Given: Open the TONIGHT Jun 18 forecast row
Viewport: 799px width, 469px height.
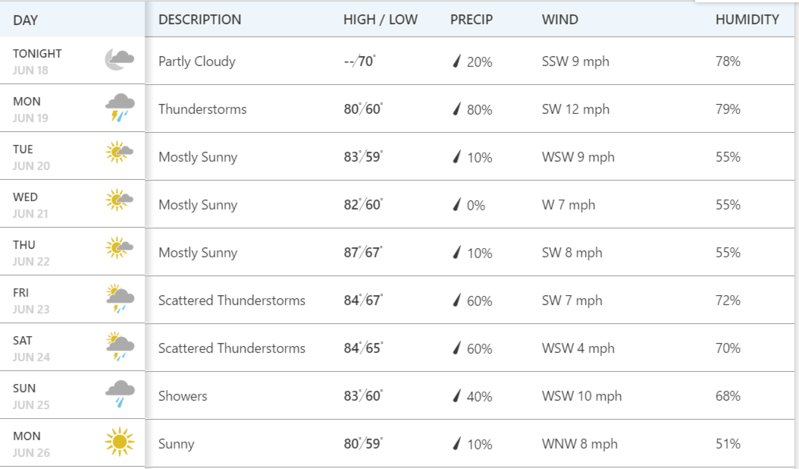Looking at the screenshot, I should tap(397, 61).
